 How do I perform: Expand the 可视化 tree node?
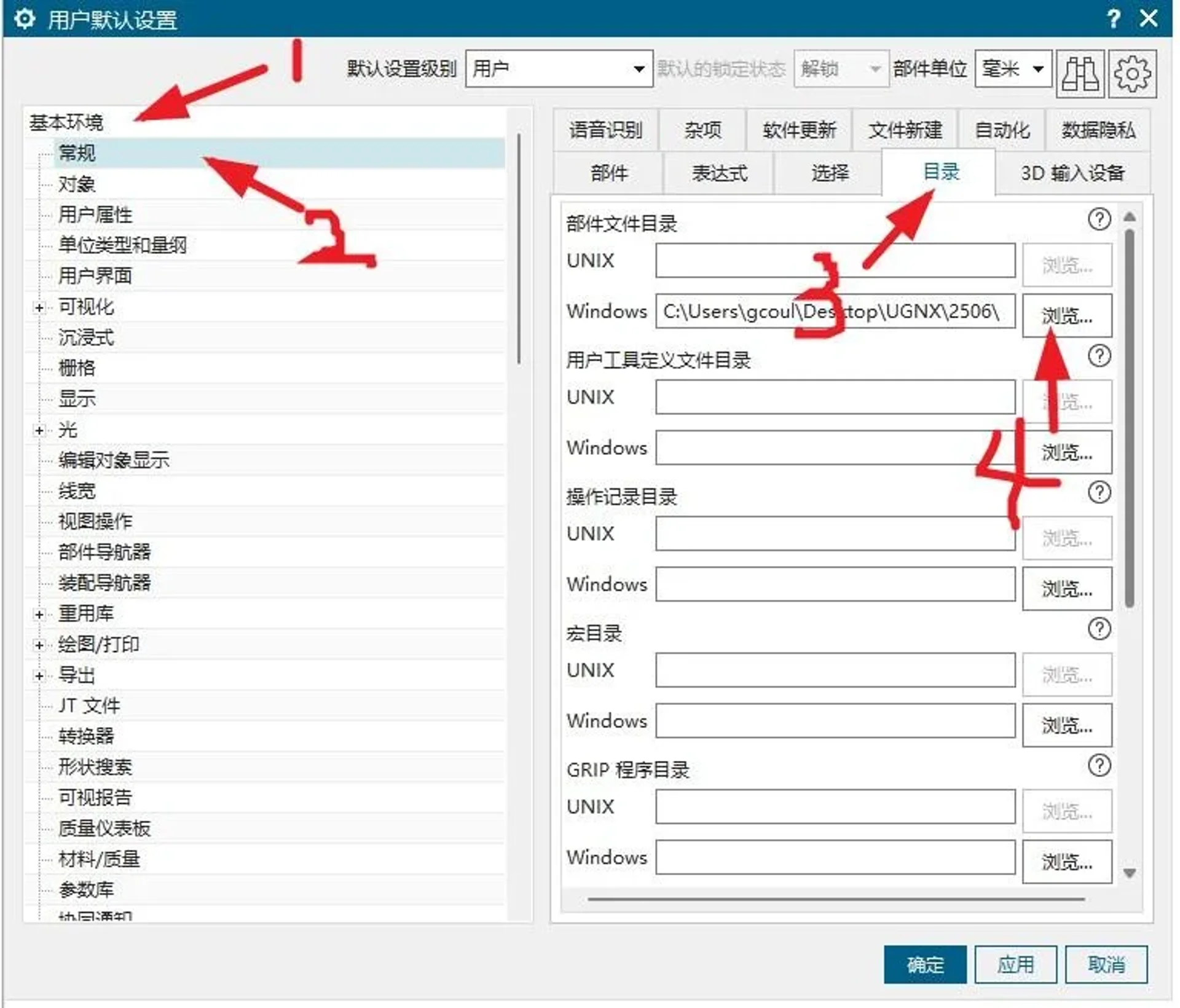pyautogui.click(x=39, y=307)
